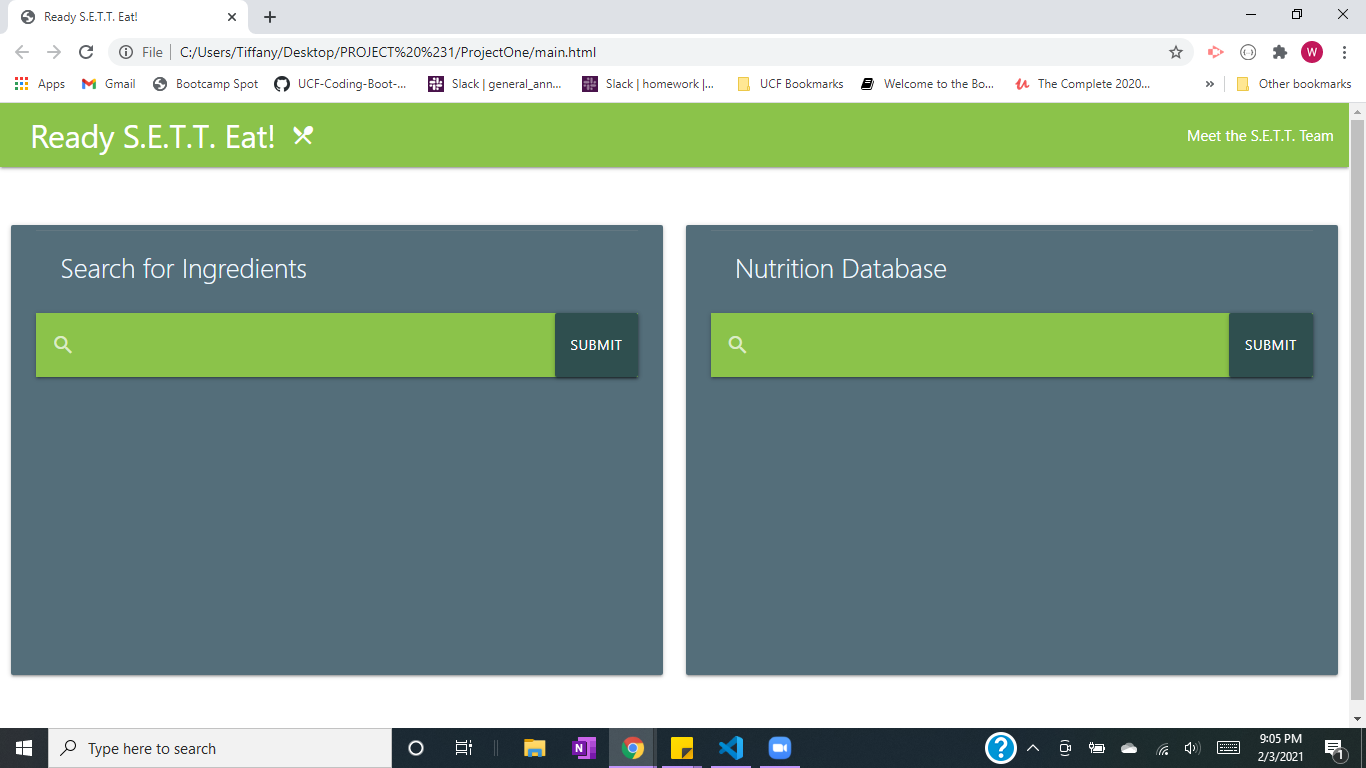Open the notification Action Center icon
Viewport: 1366px width, 768px height.
pos(1334,748)
